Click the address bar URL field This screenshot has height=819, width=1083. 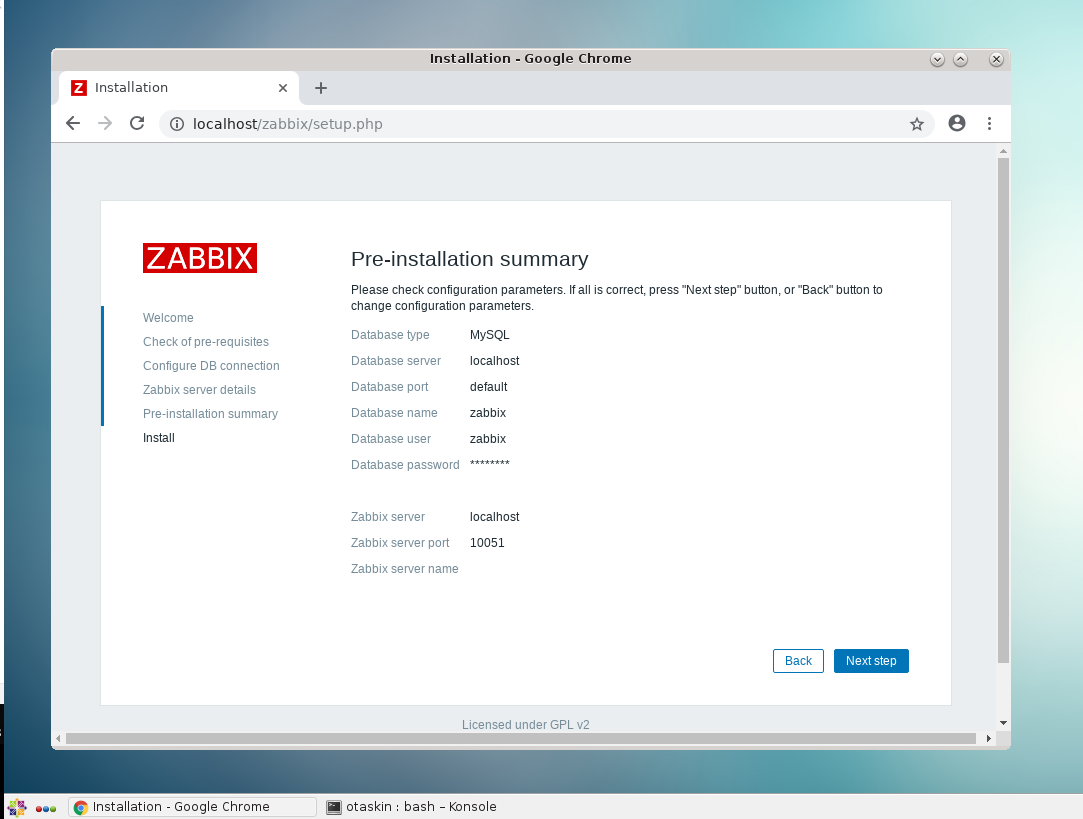tap(546, 124)
